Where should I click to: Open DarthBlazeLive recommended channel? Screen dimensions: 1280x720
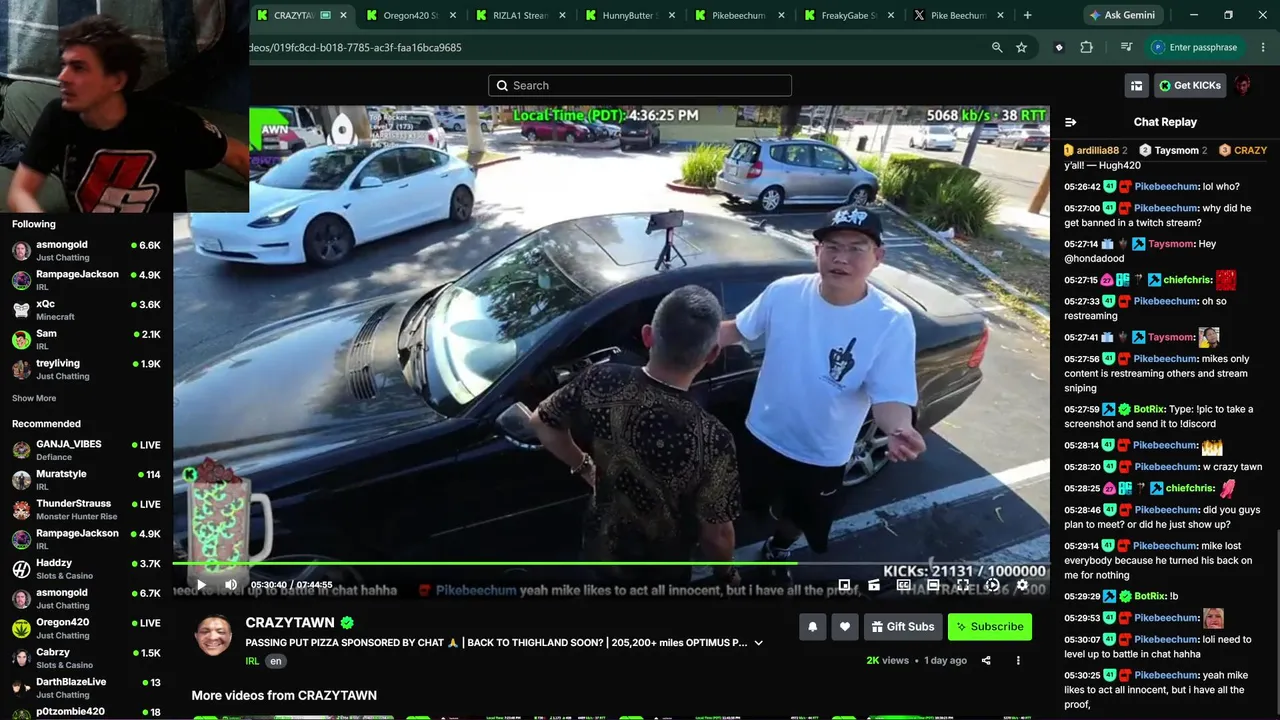pyautogui.click(x=86, y=687)
